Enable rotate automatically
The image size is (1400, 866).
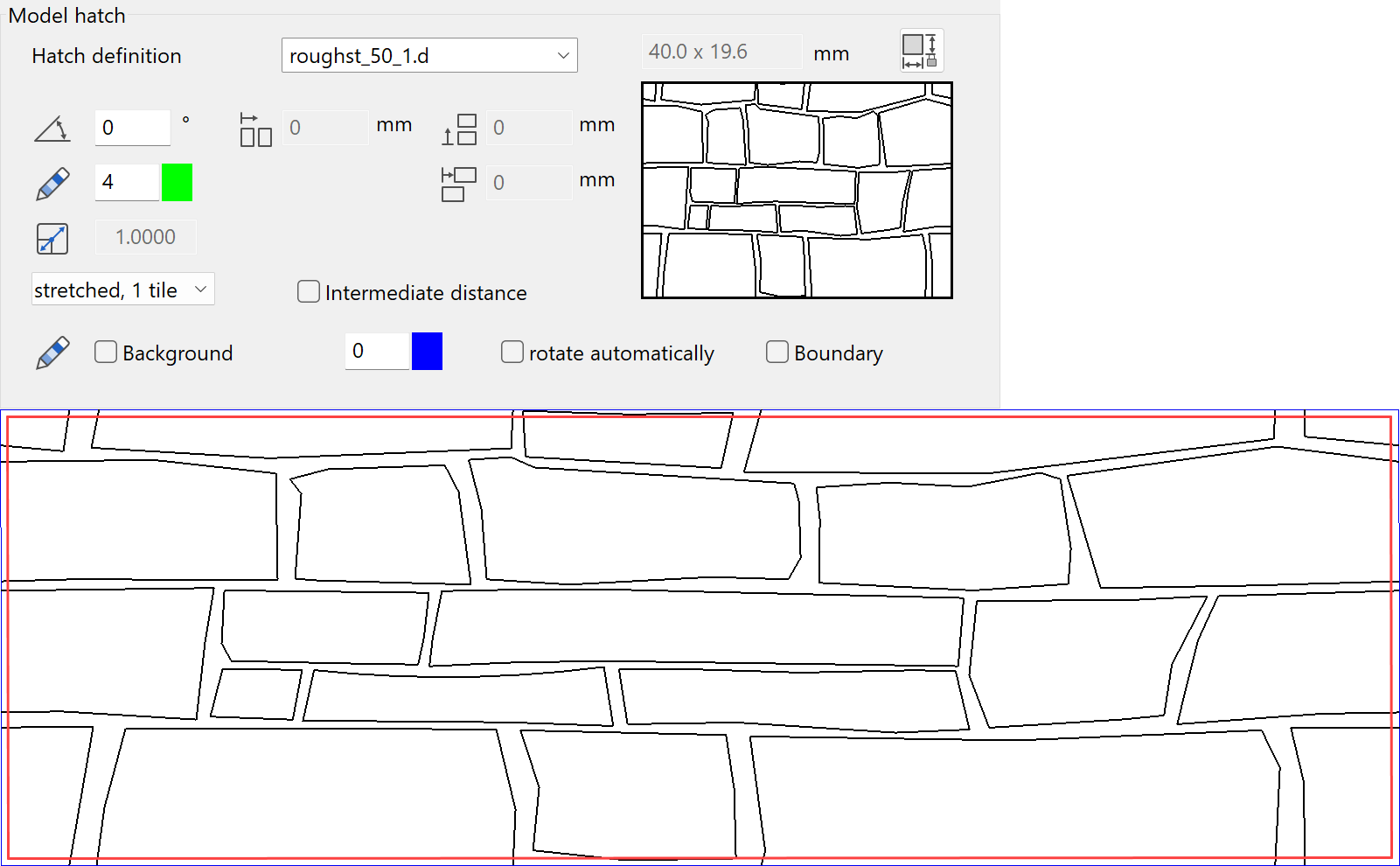click(512, 352)
